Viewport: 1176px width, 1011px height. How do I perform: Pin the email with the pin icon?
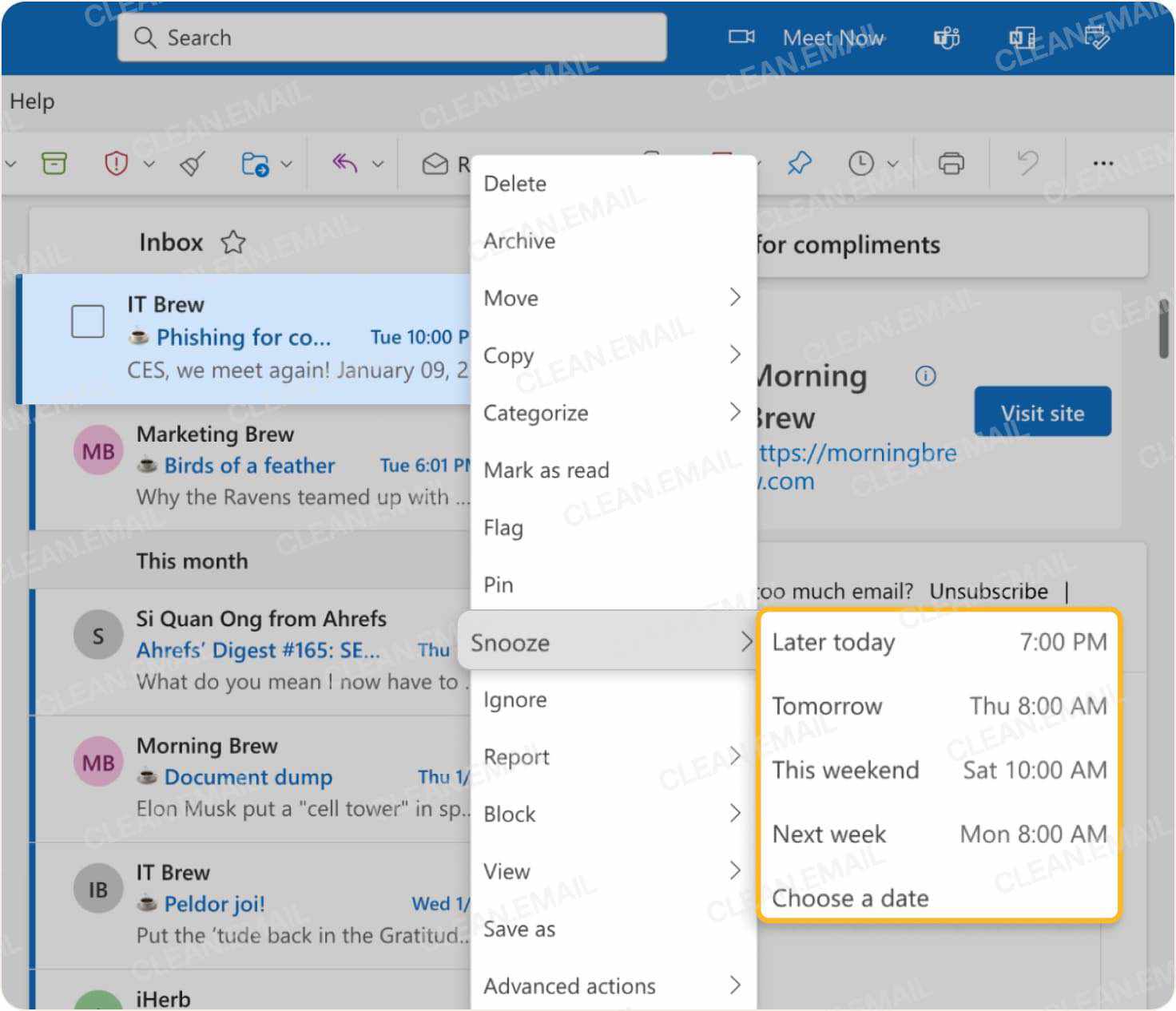(798, 163)
